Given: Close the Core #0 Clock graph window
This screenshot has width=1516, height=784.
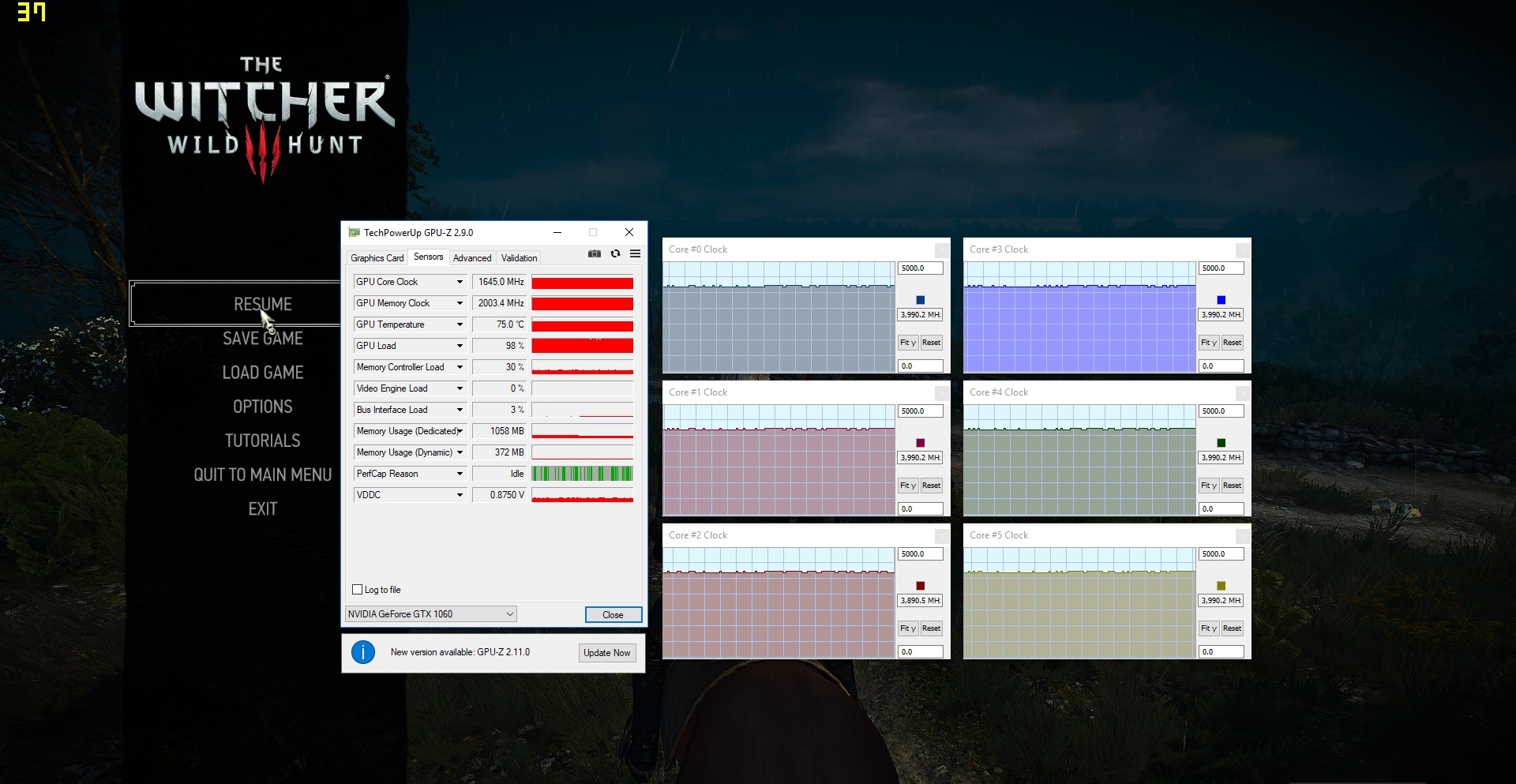Looking at the screenshot, I should [941, 249].
